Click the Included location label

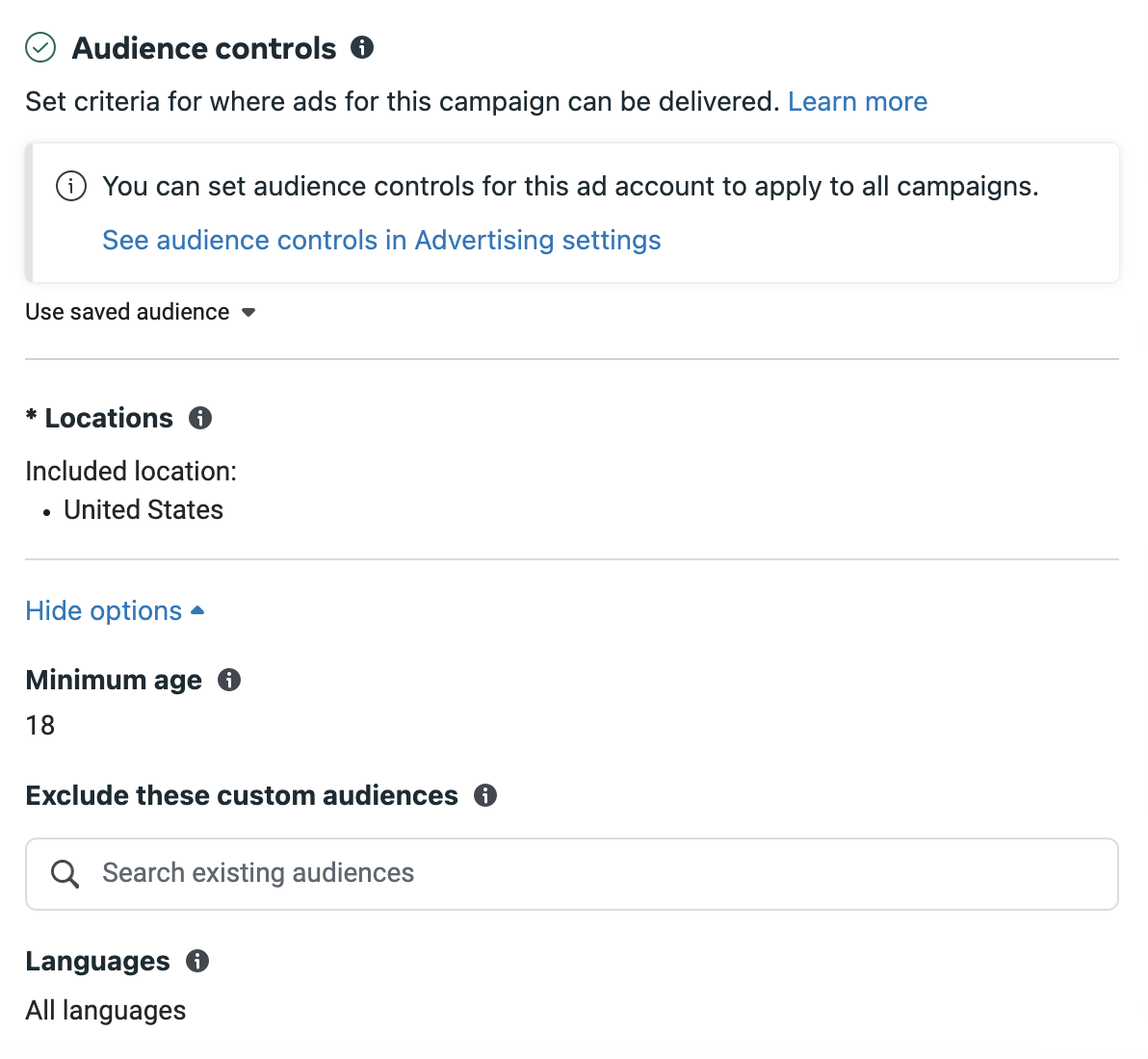[131, 472]
